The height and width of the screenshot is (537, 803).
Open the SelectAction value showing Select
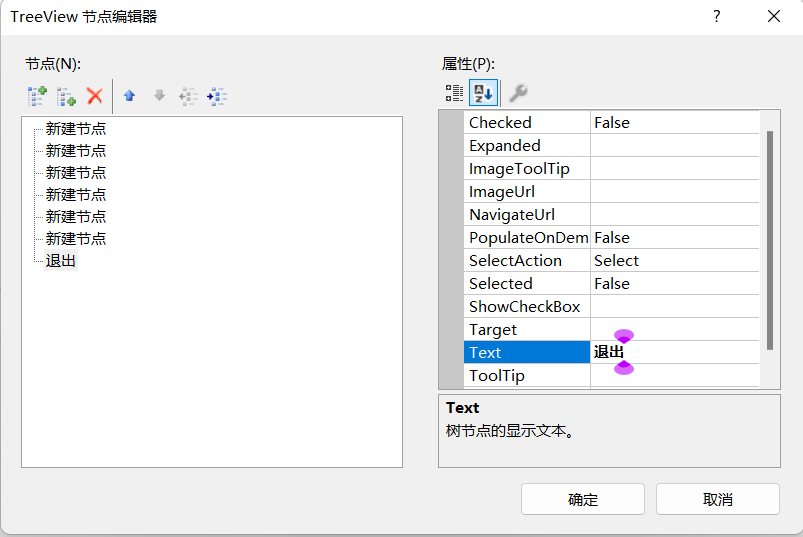pyautogui.click(x=674, y=261)
